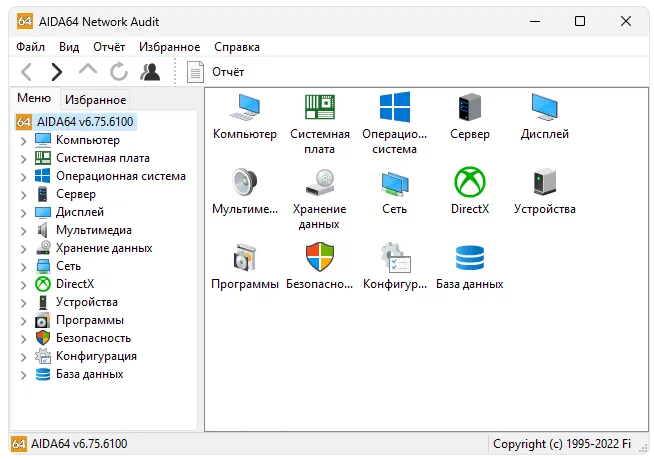Switch to the Меню tab
This screenshot has height=460, width=654.
(34, 98)
